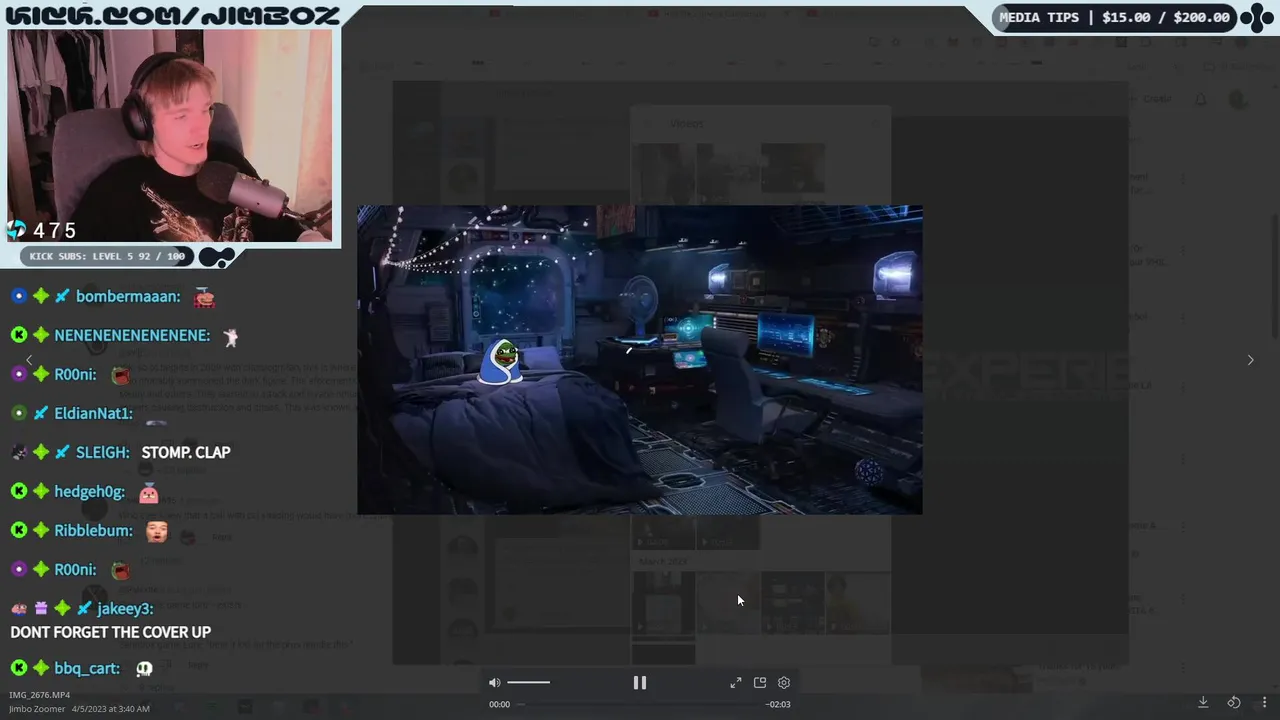Go to the next media item arrow
This screenshot has width=1280, height=720.
click(x=1250, y=360)
